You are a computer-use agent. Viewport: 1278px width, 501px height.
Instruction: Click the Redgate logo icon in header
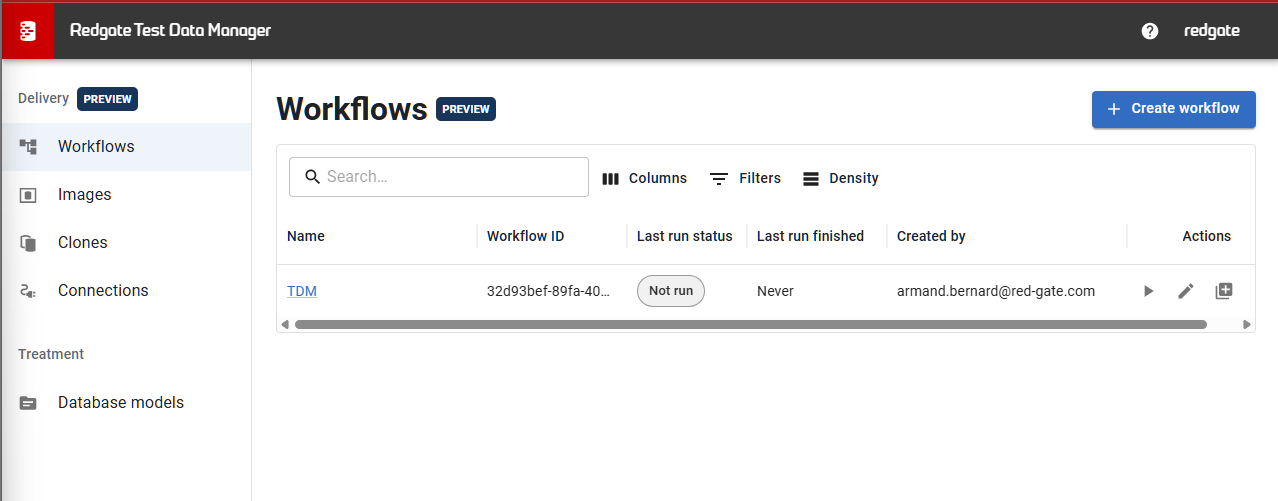27,31
